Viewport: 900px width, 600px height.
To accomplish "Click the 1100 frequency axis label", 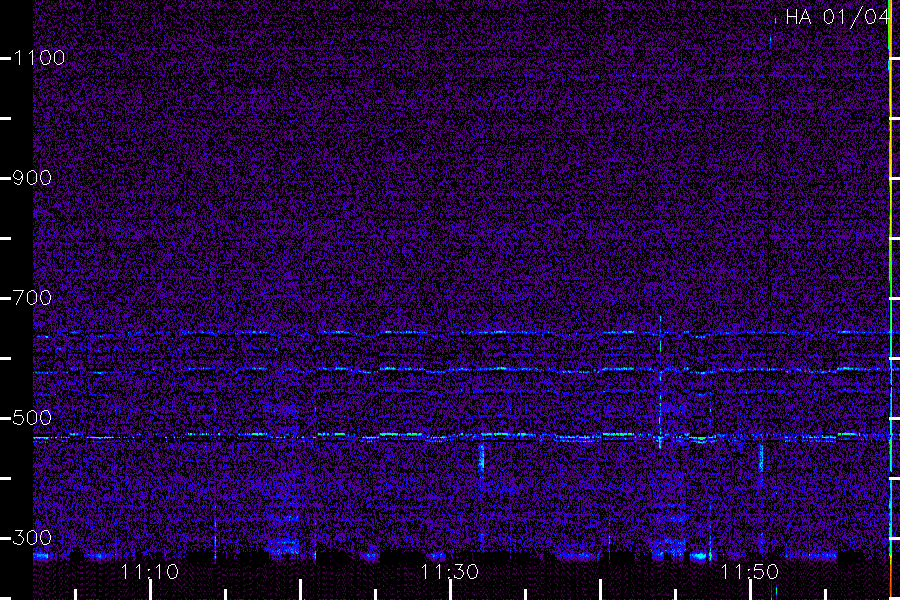I will click(x=39, y=58).
